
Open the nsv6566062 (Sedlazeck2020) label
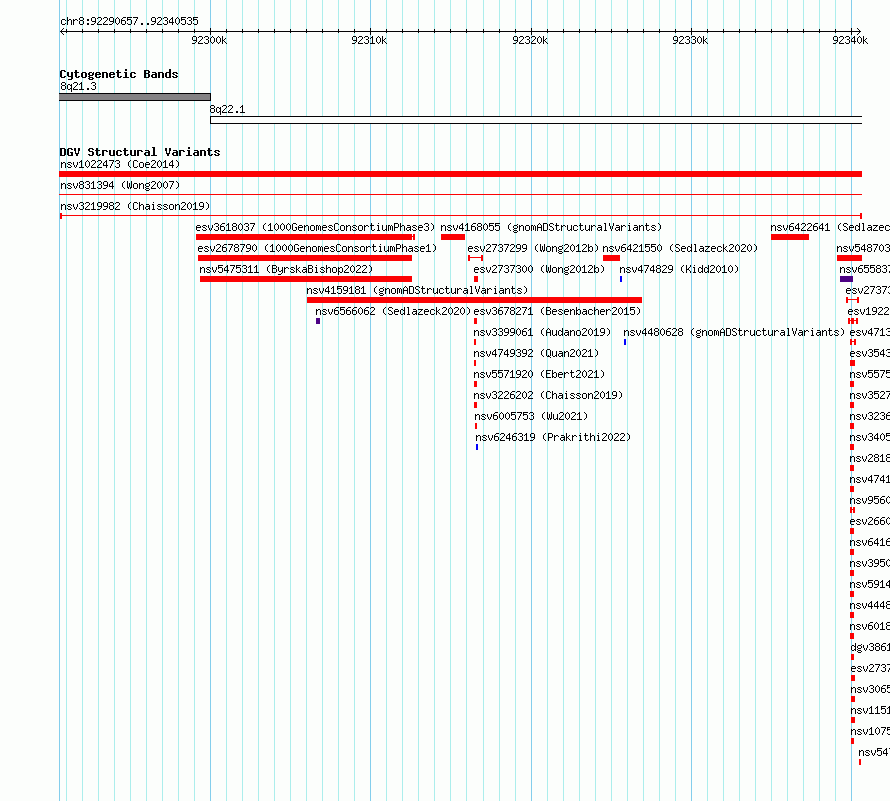coord(393,311)
